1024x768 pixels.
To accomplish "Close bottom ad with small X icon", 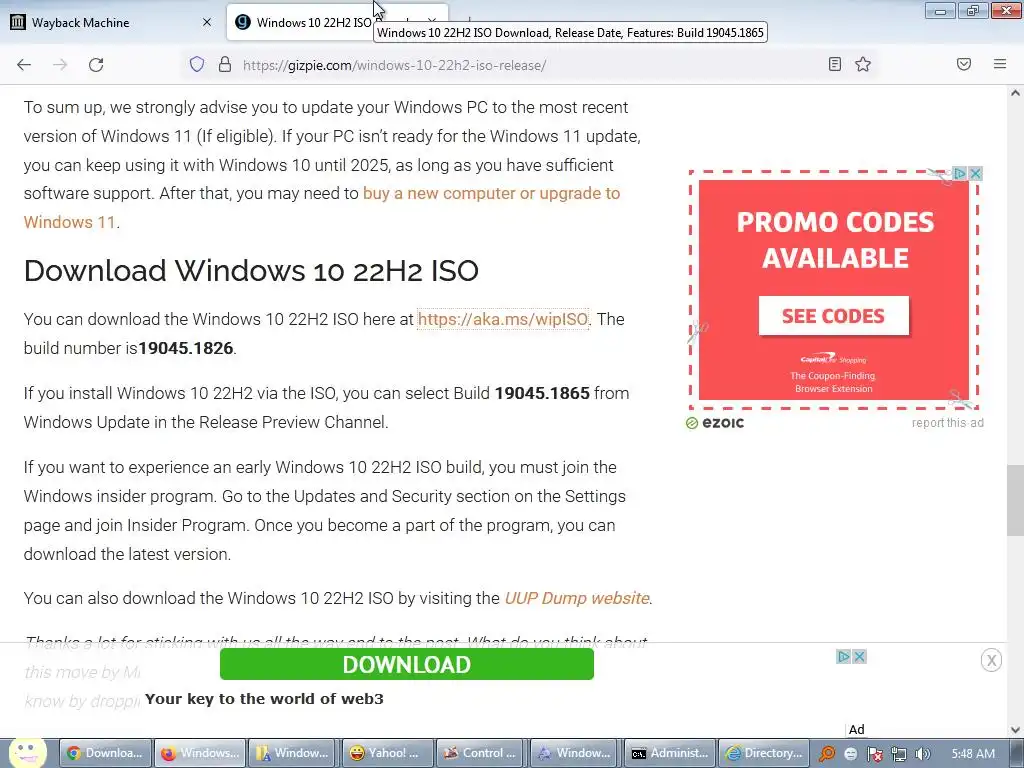I will coord(860,656).
